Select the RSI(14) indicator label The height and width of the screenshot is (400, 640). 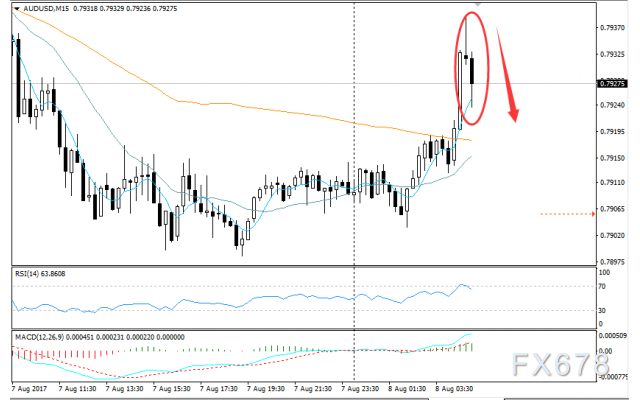[x=40, y=273]
